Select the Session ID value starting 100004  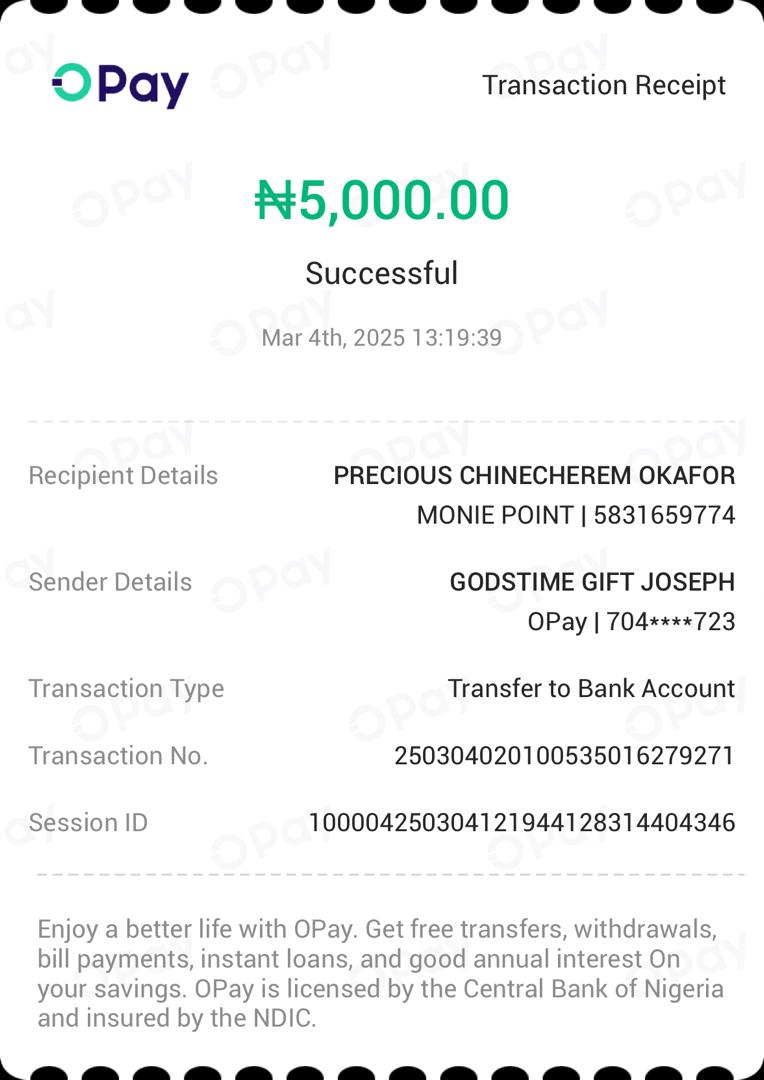point(521,823)
